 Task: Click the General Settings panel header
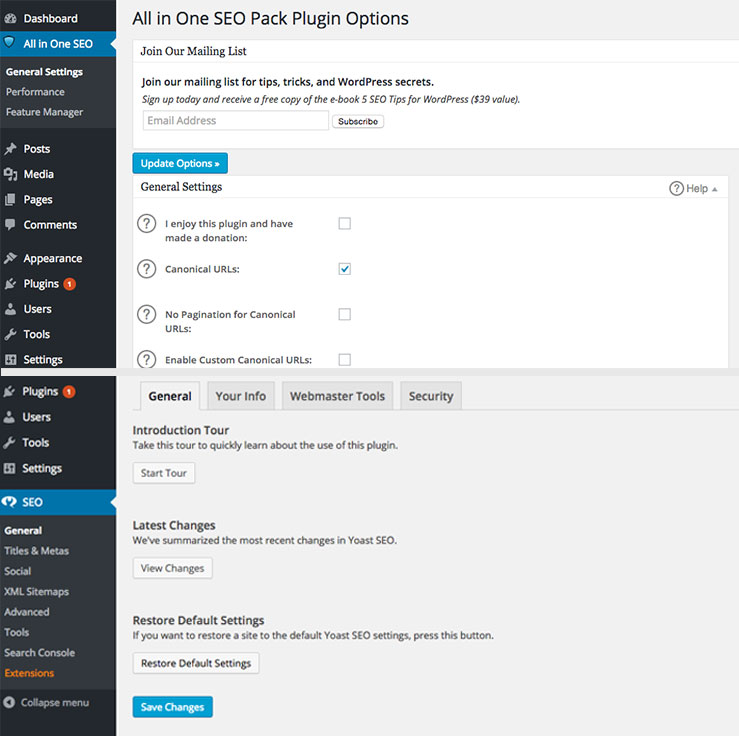[x=181, y=187]
